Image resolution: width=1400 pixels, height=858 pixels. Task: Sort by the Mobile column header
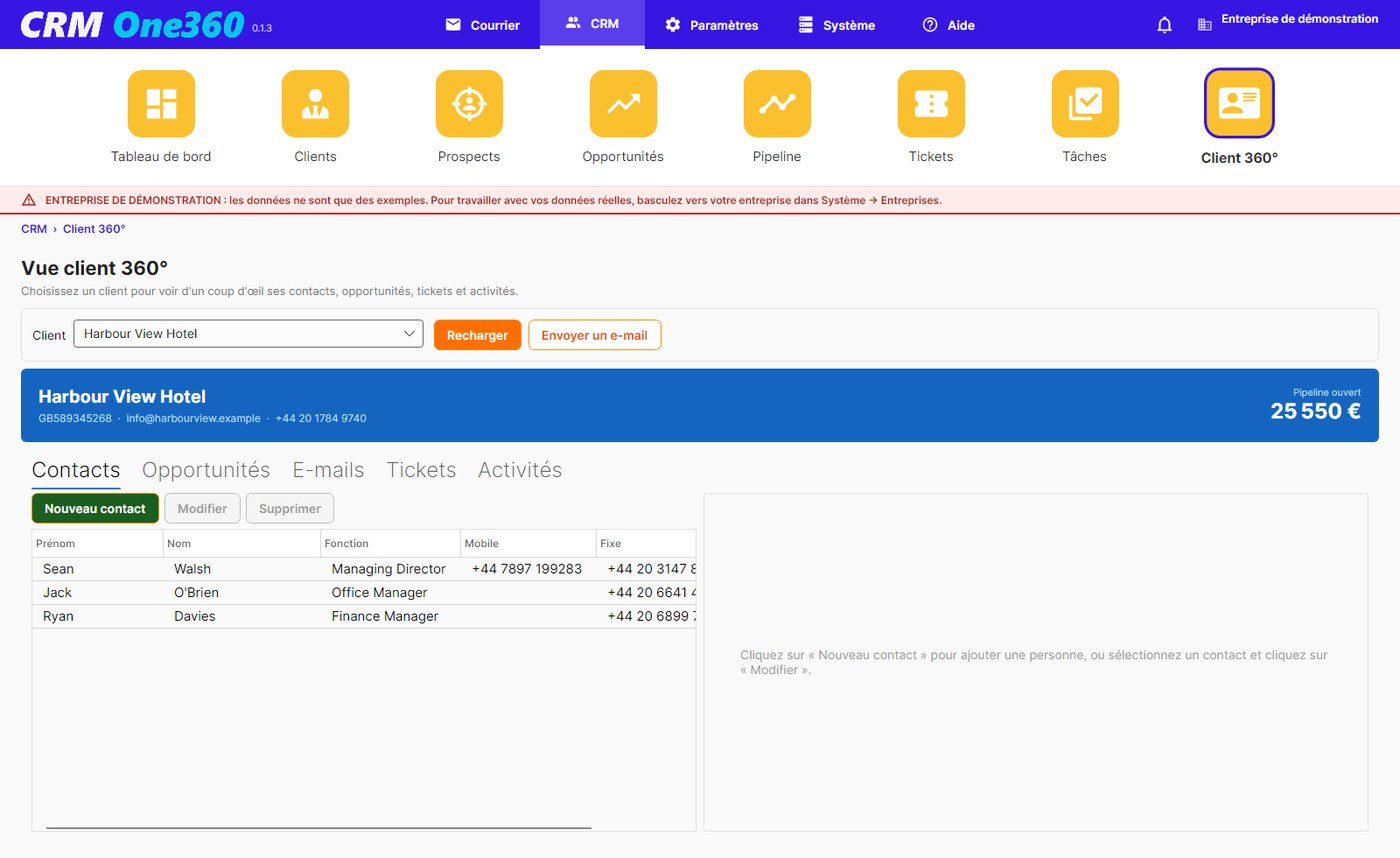point(528,543)
